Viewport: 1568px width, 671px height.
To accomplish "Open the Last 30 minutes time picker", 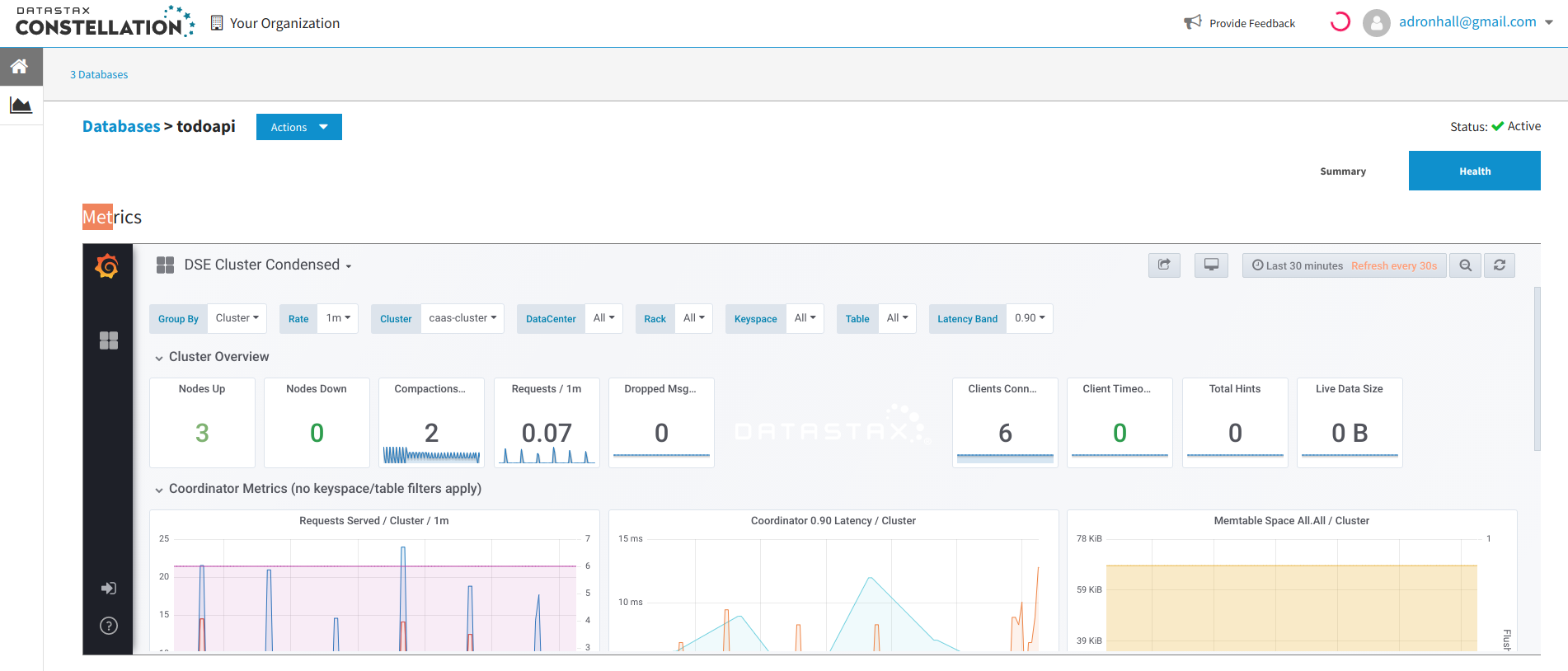I will 1344,265.
